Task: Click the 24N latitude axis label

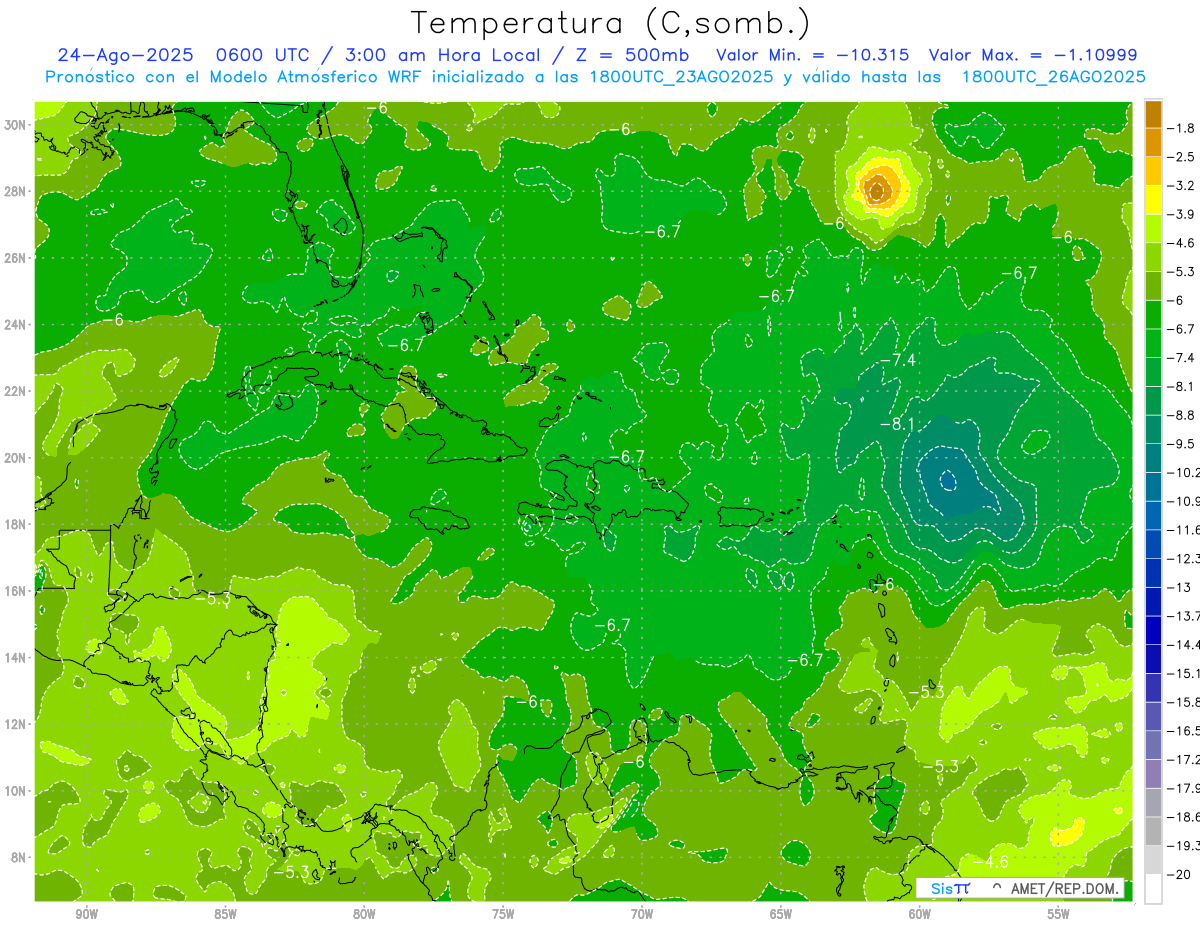Action: pos(16,325)
